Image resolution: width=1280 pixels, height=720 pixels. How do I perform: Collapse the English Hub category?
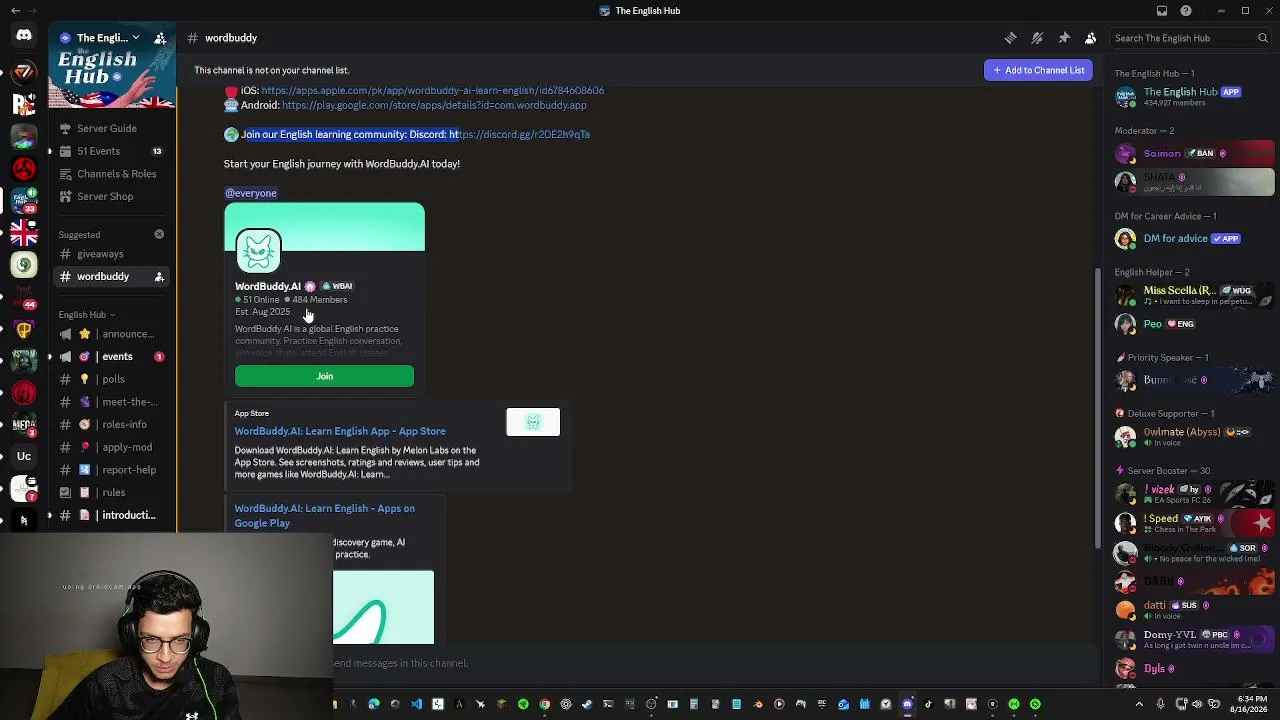coord(86,315)
